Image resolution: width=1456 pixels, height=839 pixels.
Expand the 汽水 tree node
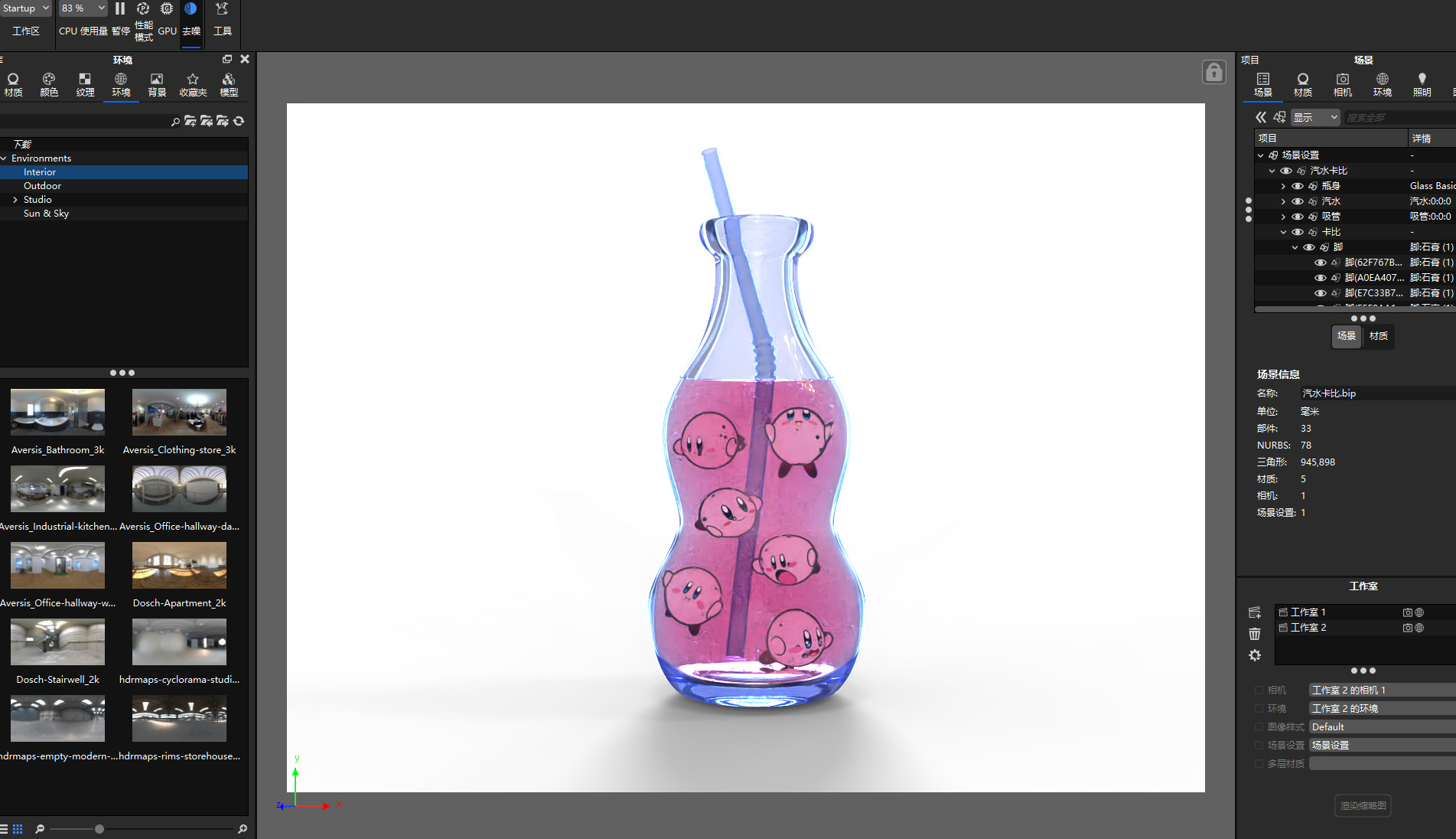tap(1284, 201)
